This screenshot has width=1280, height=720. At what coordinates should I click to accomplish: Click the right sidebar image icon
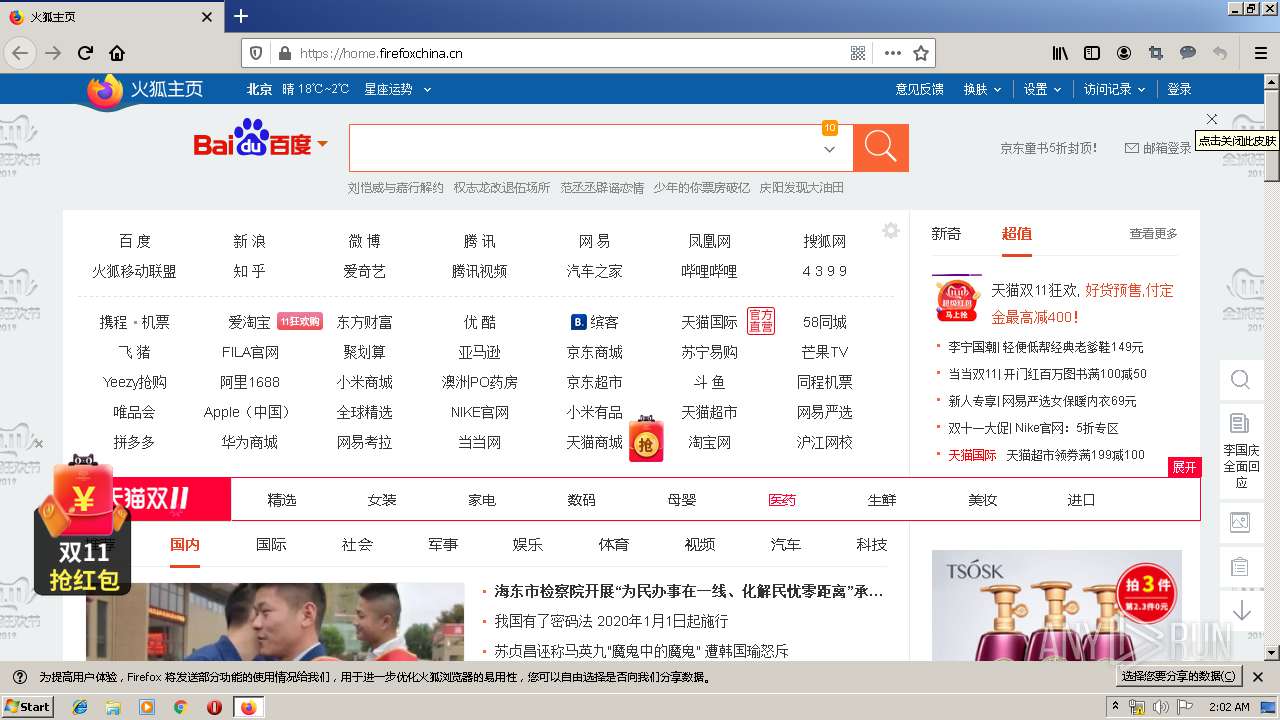pyautogui.click(x=1240, y=521)
